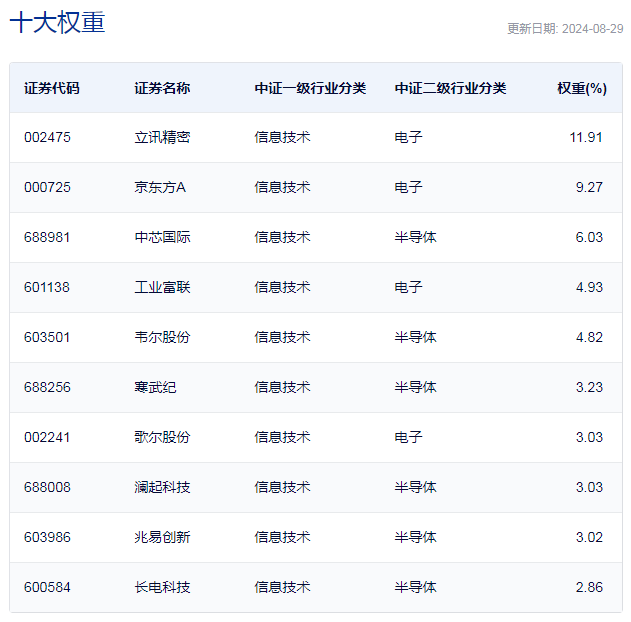This screenshot has height=622, width=631.
Task: Click 半导体 in the 澜起科技 row
Action: [415, 487]
